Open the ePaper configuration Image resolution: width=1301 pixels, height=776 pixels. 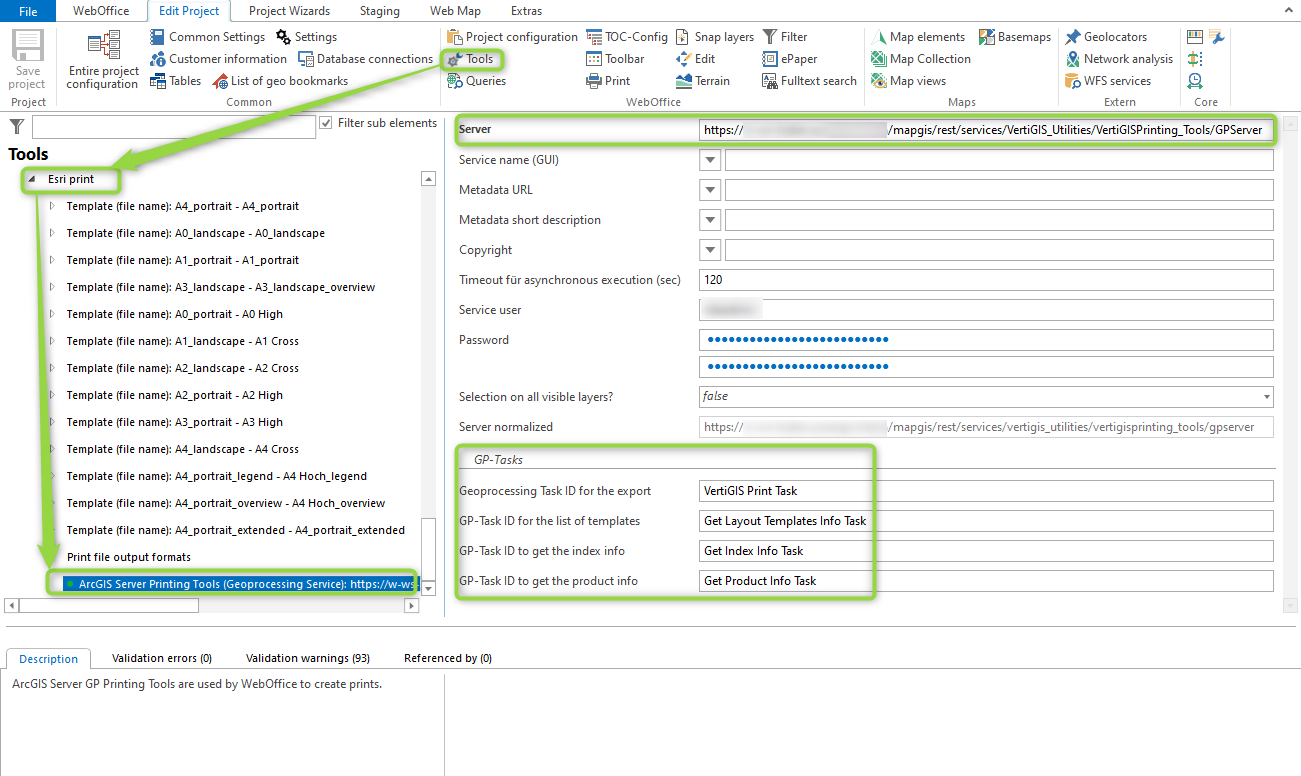(770, 59)
